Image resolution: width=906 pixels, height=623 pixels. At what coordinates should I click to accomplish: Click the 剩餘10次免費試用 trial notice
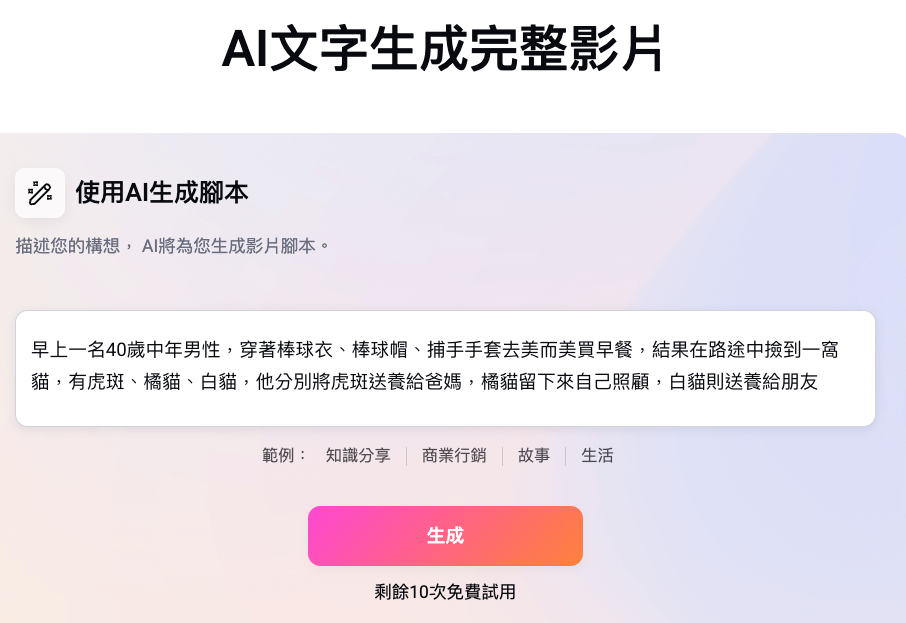click(x=445, y=590)
